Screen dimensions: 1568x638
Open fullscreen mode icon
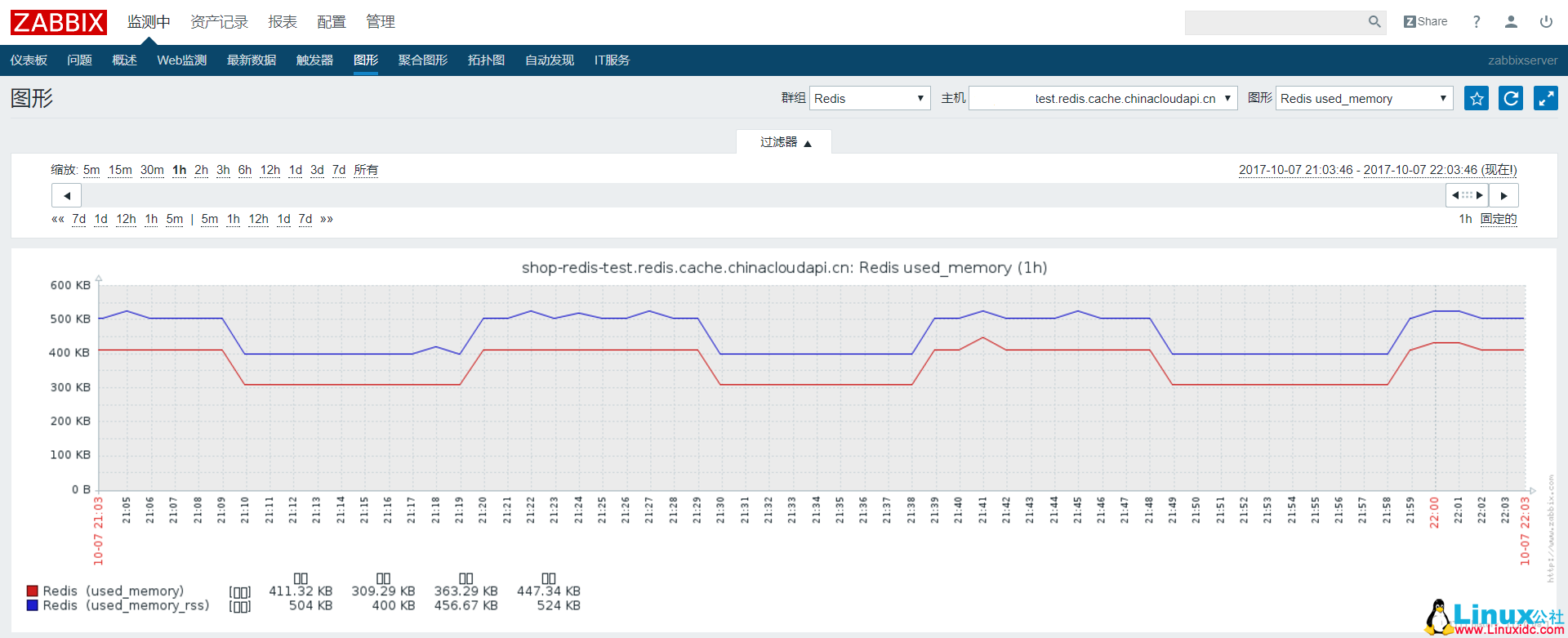tap(1545, 99)
